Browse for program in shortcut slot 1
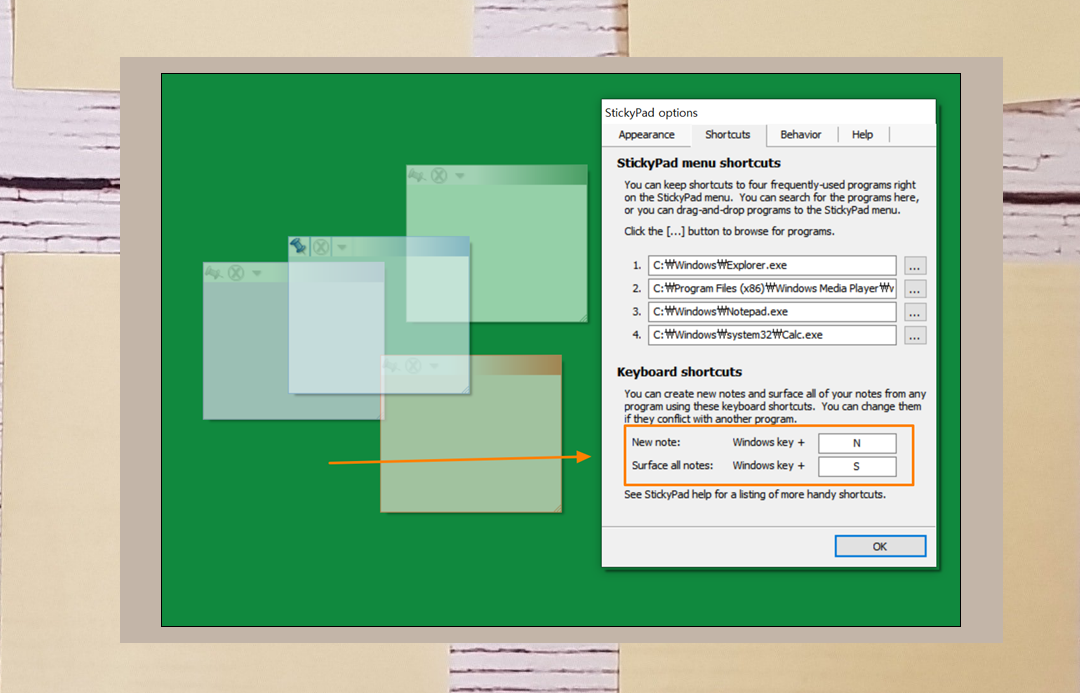Viewport: 1080px width, 693px height. point(915,265)
